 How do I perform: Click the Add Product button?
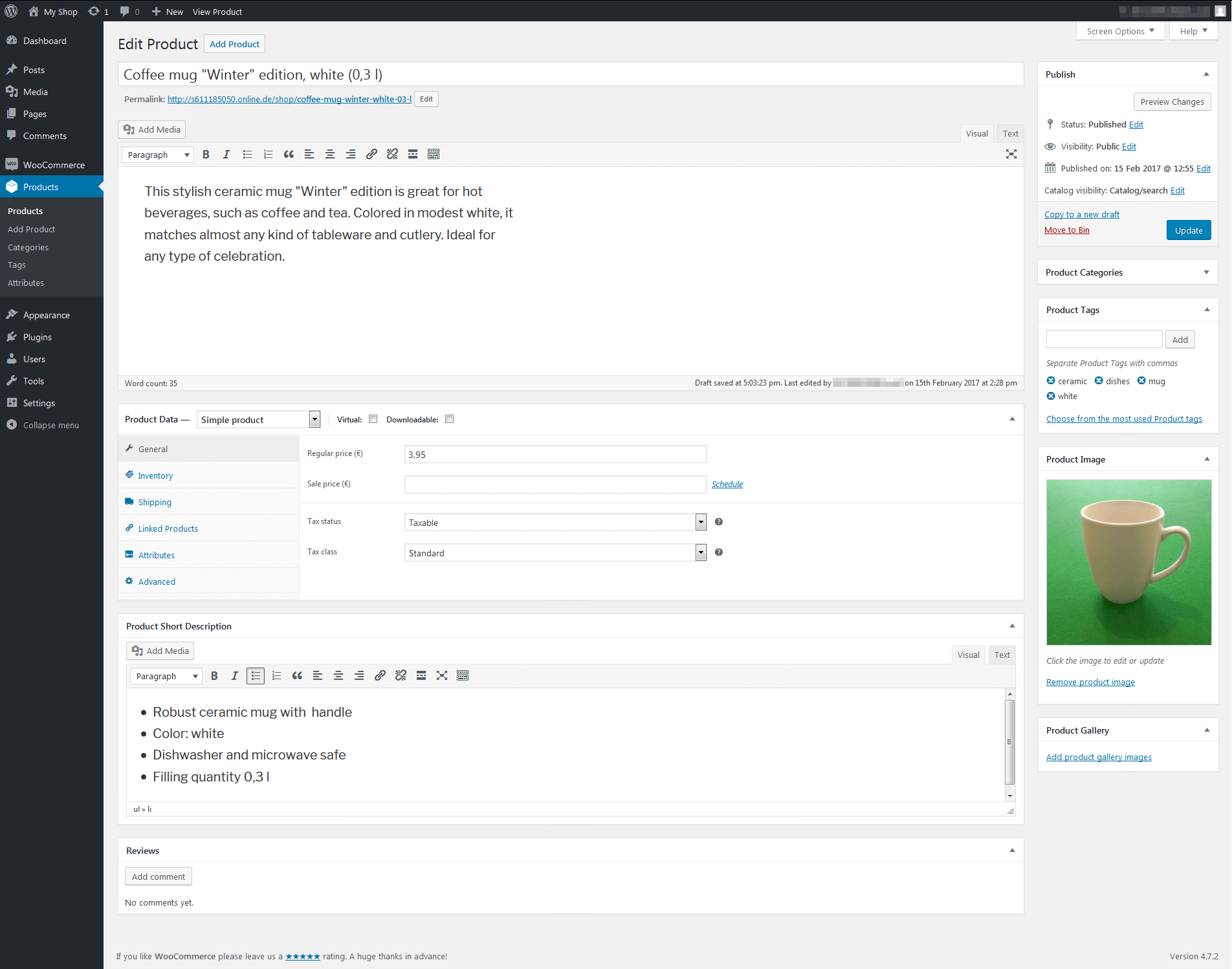tap(234, 44)
